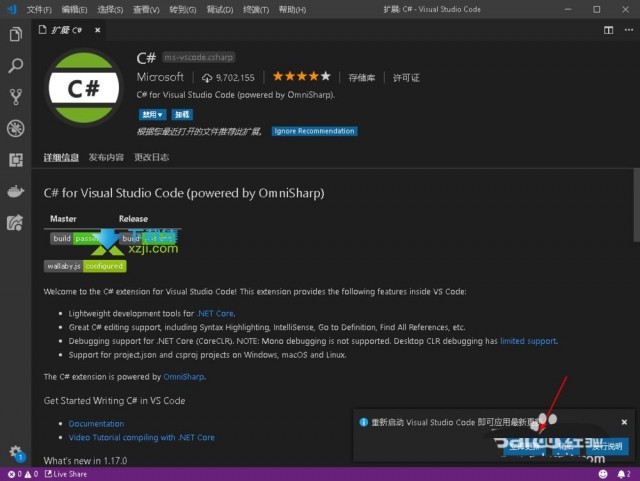
Task: Click the info icon in the restart notification
Action: coord(363,422)
